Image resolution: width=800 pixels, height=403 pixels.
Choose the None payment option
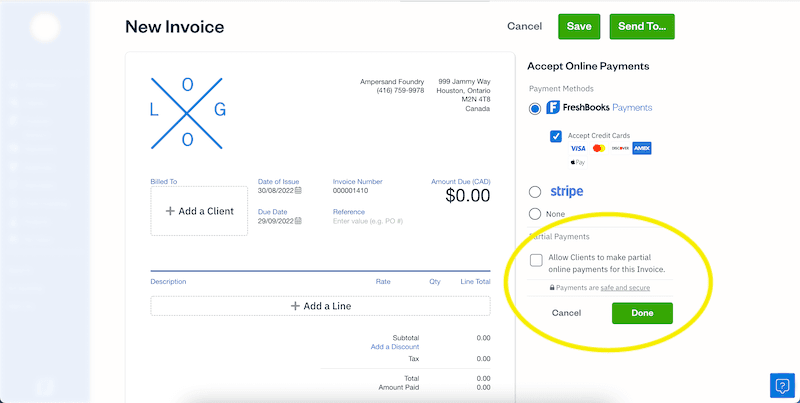(x=536, y=214)
